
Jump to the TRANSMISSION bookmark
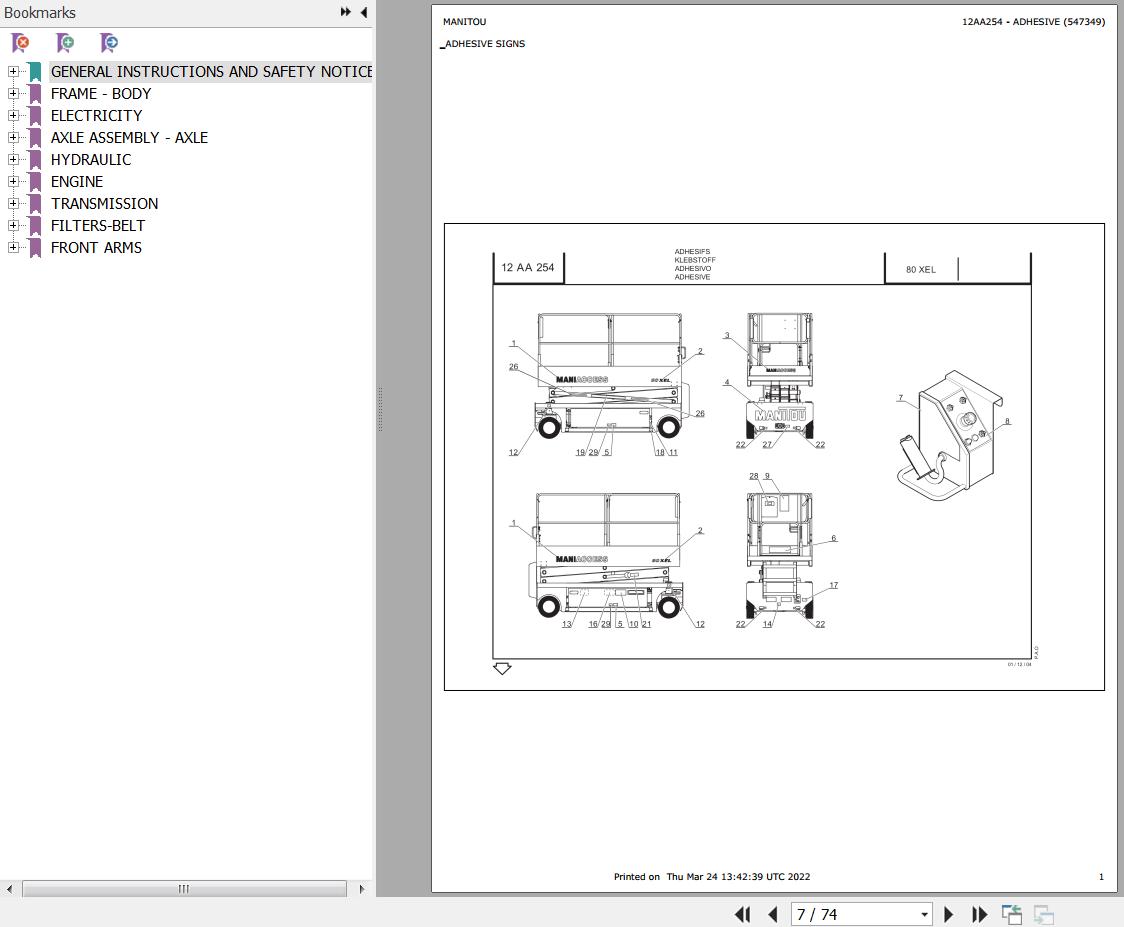click(x=105, y=204)
